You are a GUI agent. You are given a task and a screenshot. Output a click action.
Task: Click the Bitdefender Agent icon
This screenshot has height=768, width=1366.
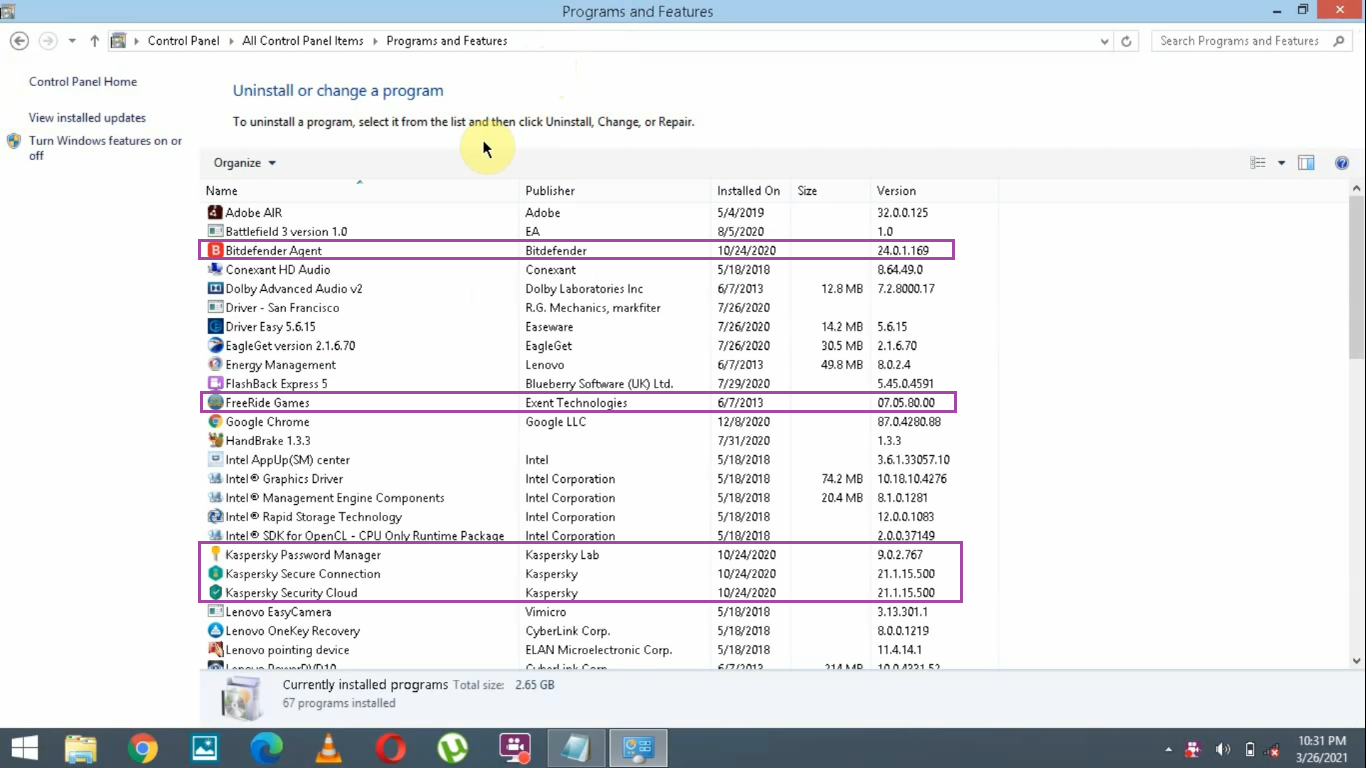[x=215, y=251]
